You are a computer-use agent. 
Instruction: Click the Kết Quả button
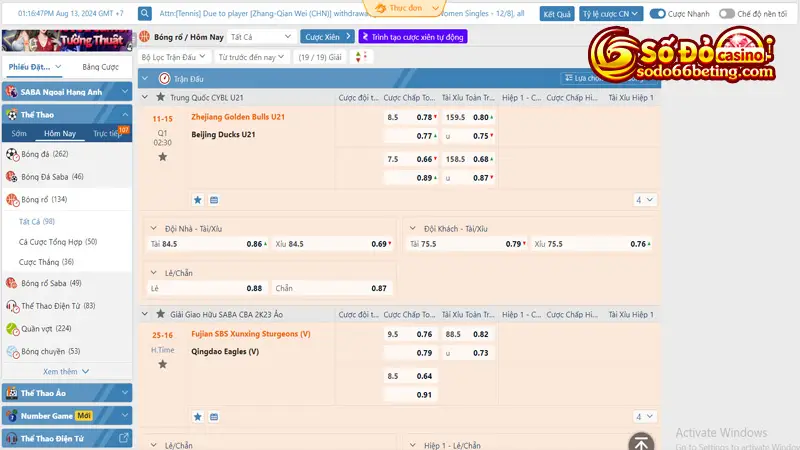pos(557,14)
